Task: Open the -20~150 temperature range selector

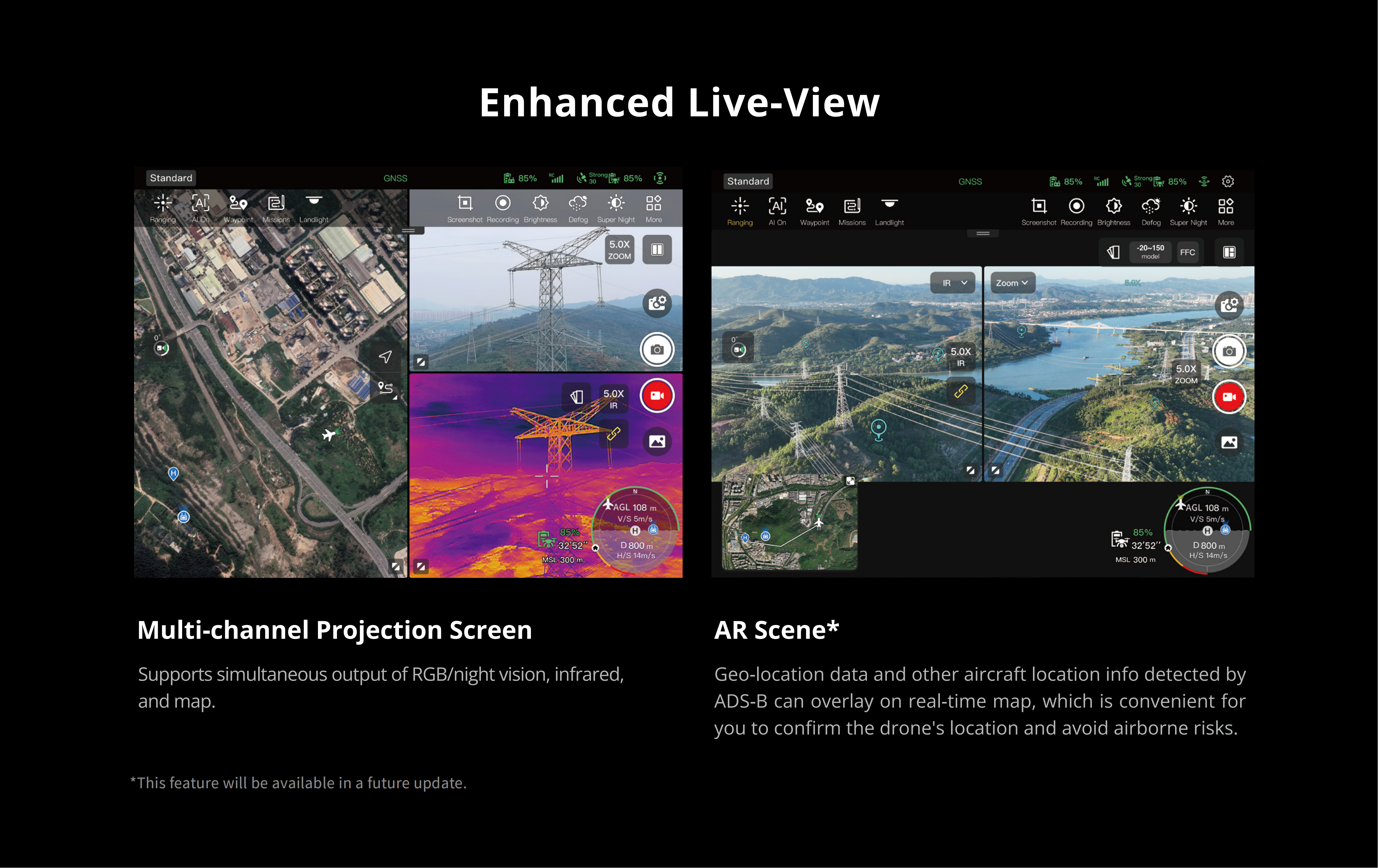Action: pyautogui.click(x=1150, y=252)
